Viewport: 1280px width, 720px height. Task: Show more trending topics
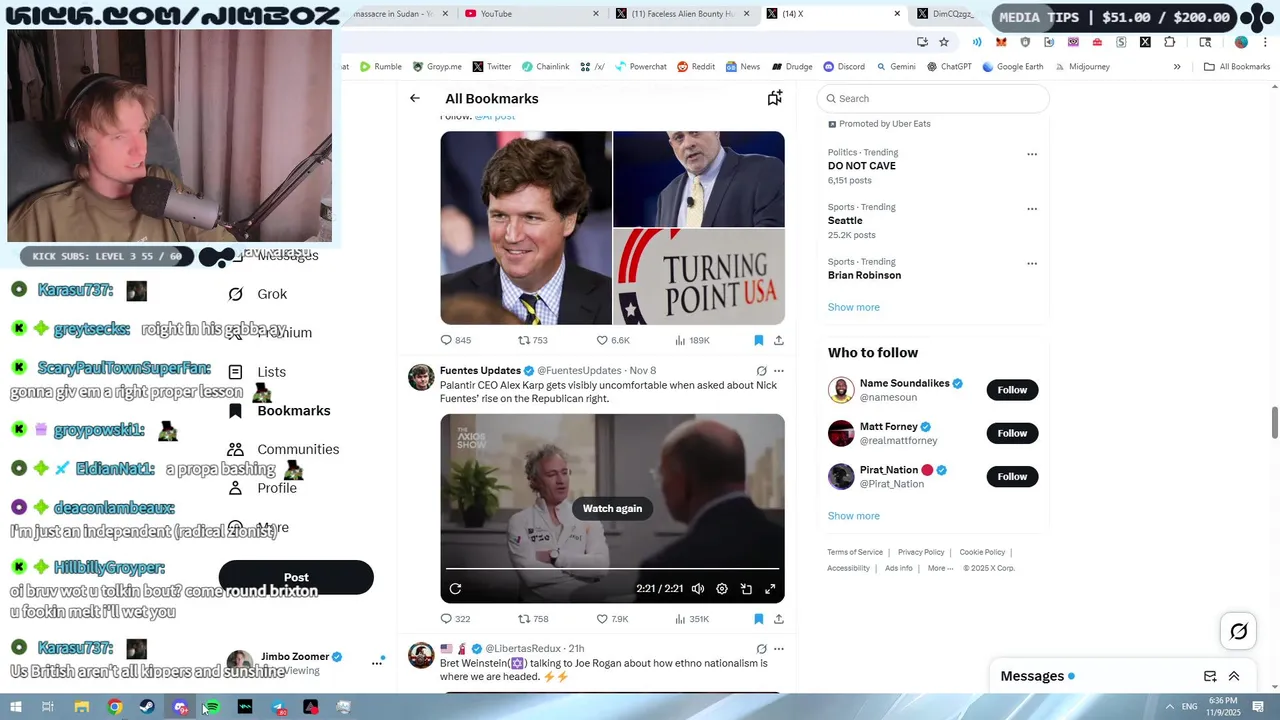853,307
